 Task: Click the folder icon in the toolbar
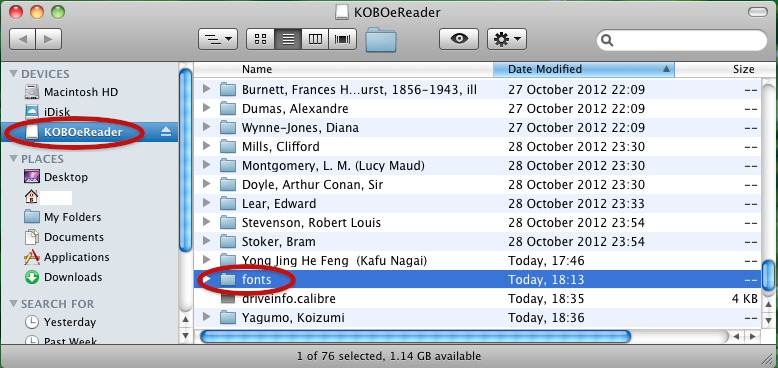[381, 40]
